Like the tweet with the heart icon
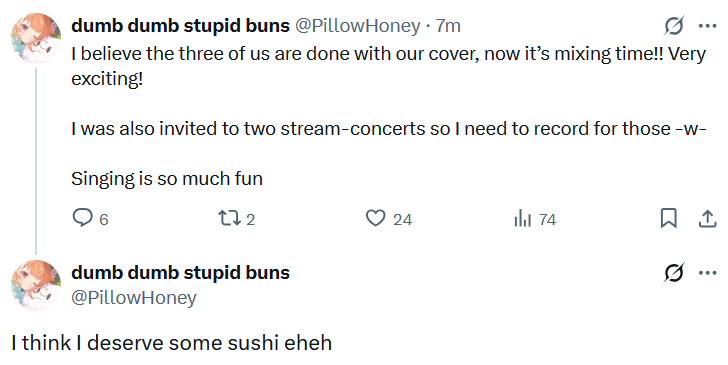 (376, 218)
